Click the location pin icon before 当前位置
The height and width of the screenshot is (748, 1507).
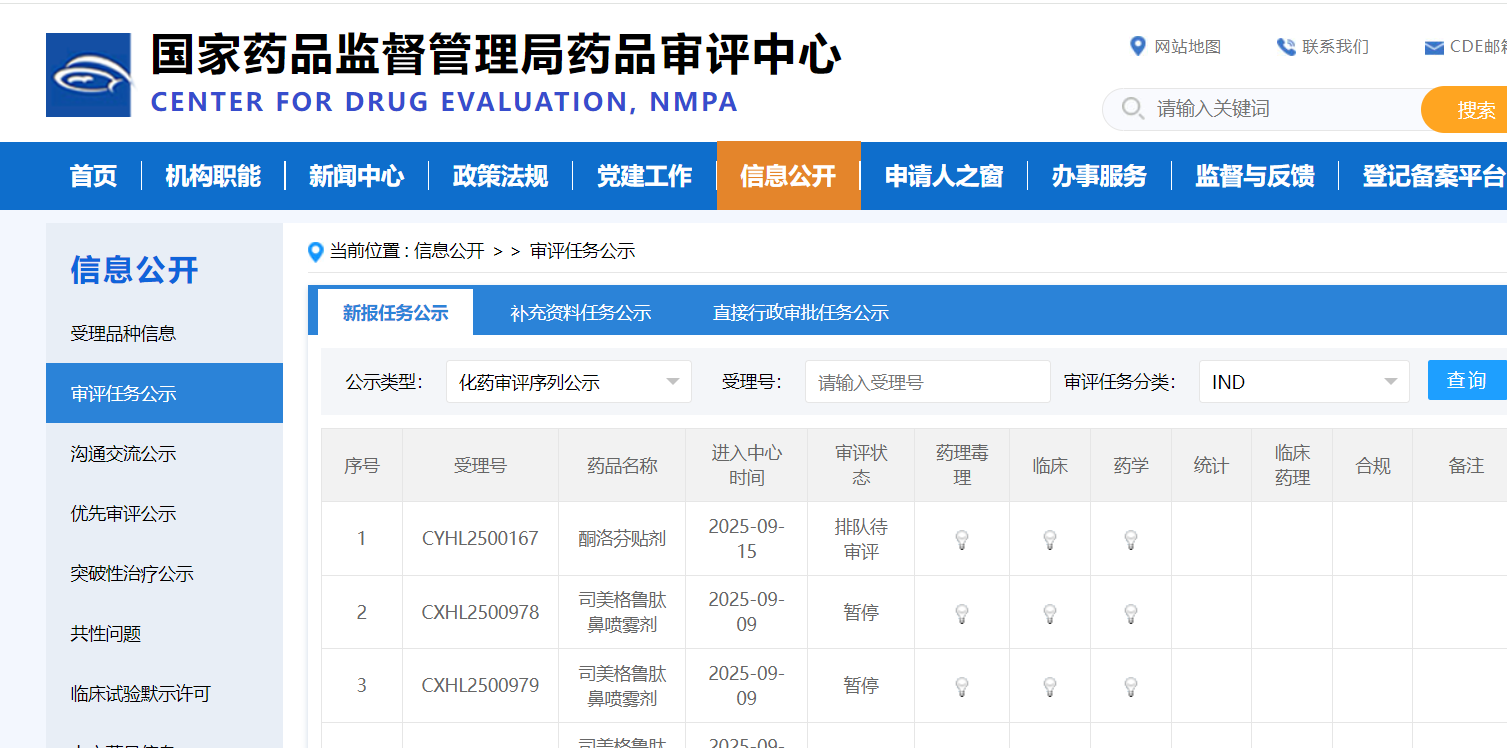tap(316, 252)
